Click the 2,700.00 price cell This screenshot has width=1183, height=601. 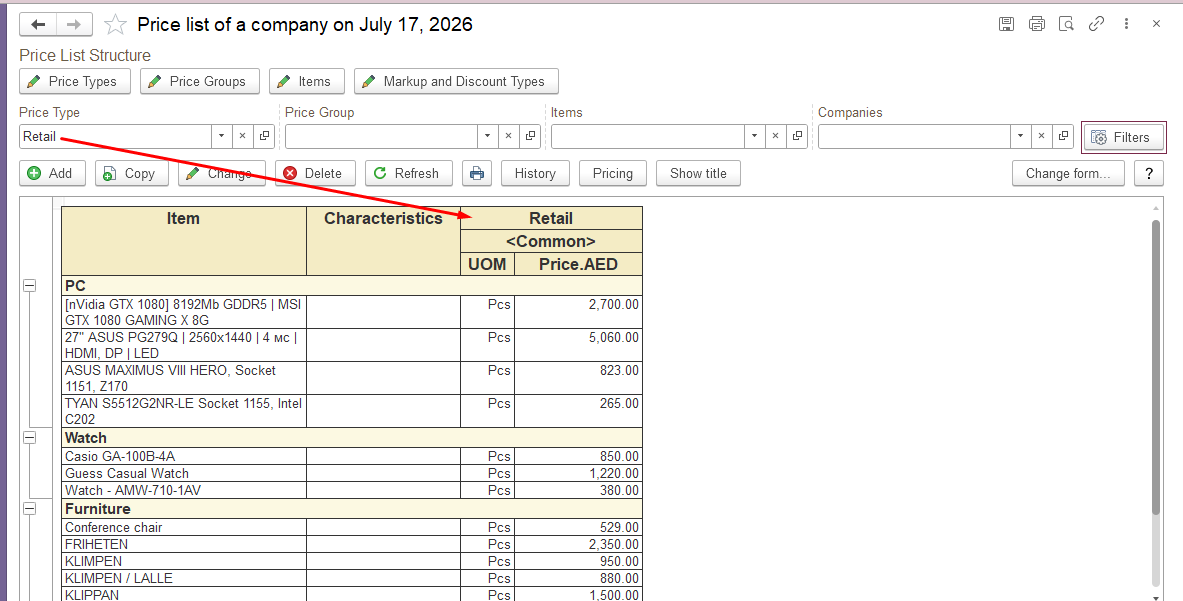pos(579,312)
